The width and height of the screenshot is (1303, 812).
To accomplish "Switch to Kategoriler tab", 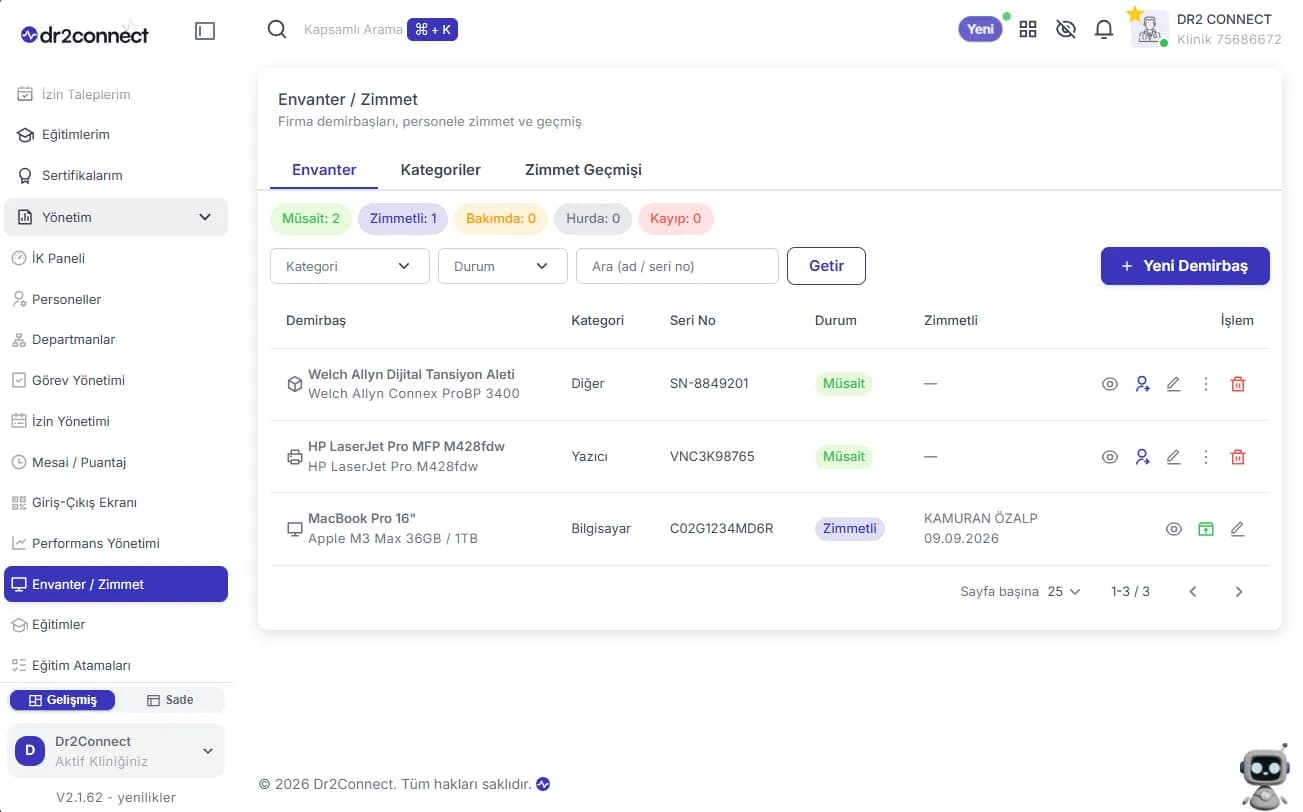I will click(x=440, y=170).
